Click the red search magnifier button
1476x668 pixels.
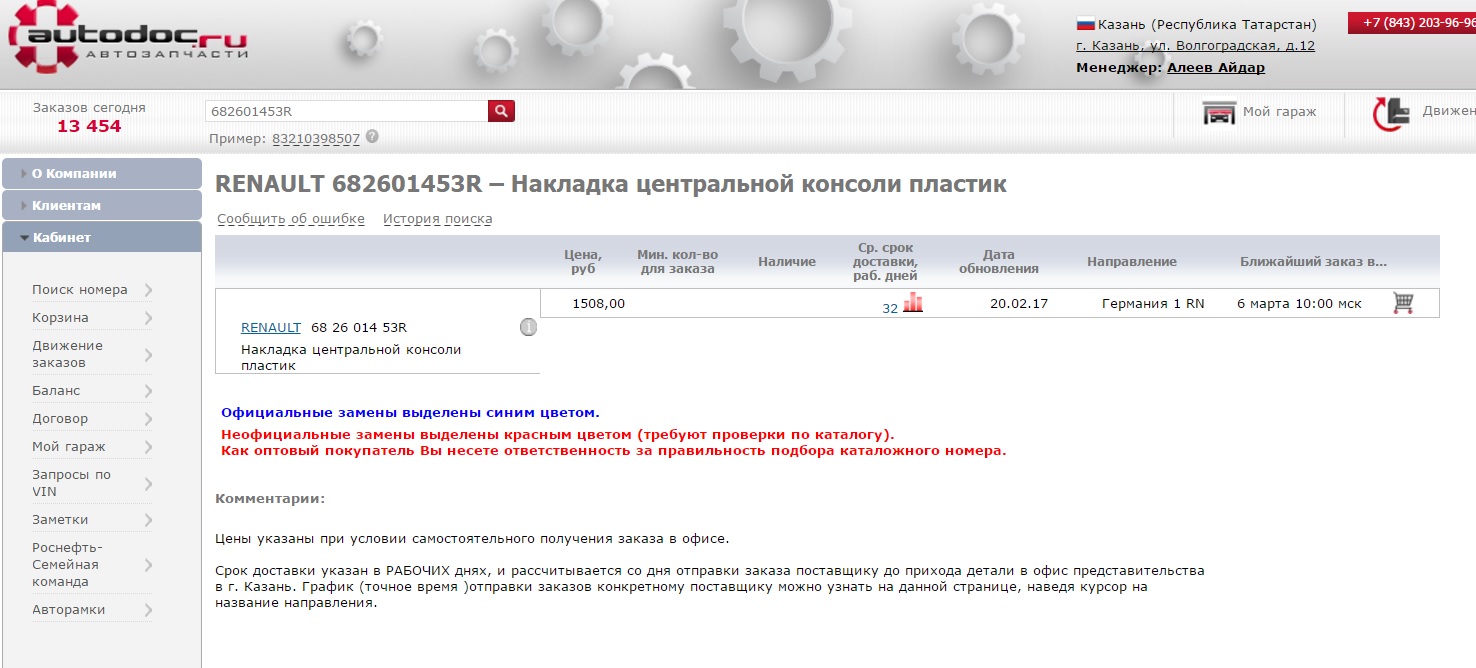click(x=501, y=111)
